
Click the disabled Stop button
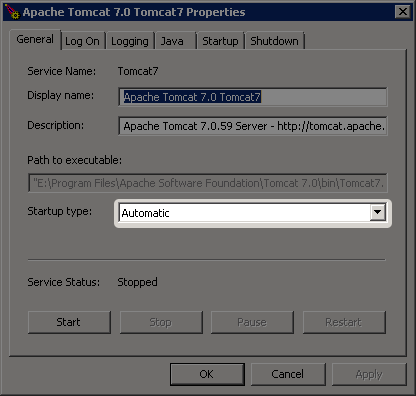(x=161, y=322)
